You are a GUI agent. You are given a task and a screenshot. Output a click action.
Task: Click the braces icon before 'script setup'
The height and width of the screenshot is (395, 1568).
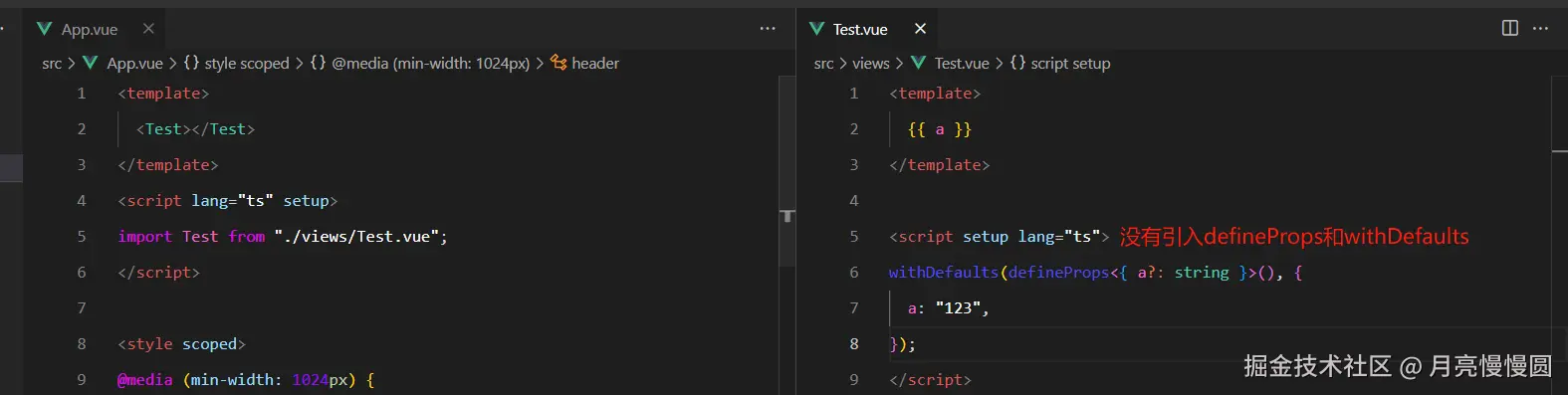pos(1017,63)
